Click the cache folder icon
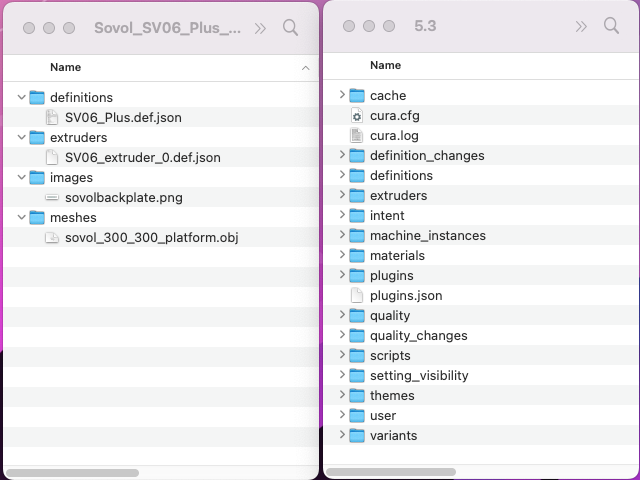Viewport: 640px width, 480px height. [357, 96]
